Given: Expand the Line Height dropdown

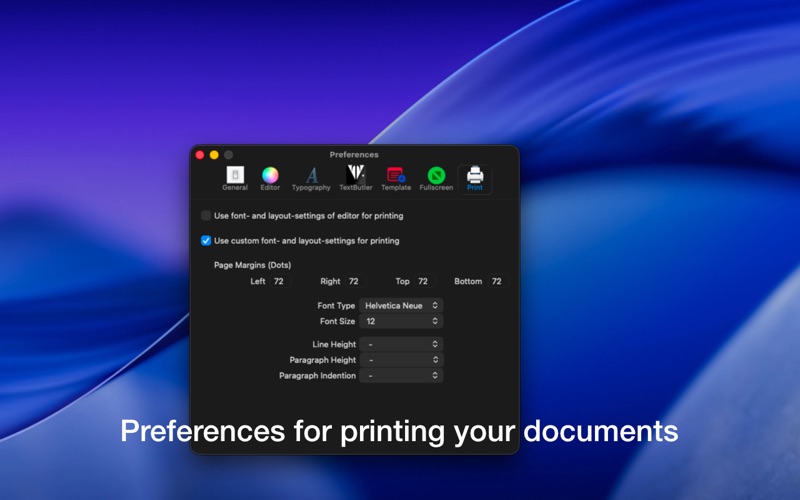Looking at the screenshot, I should pyautogui.click(x=401, y=344).
